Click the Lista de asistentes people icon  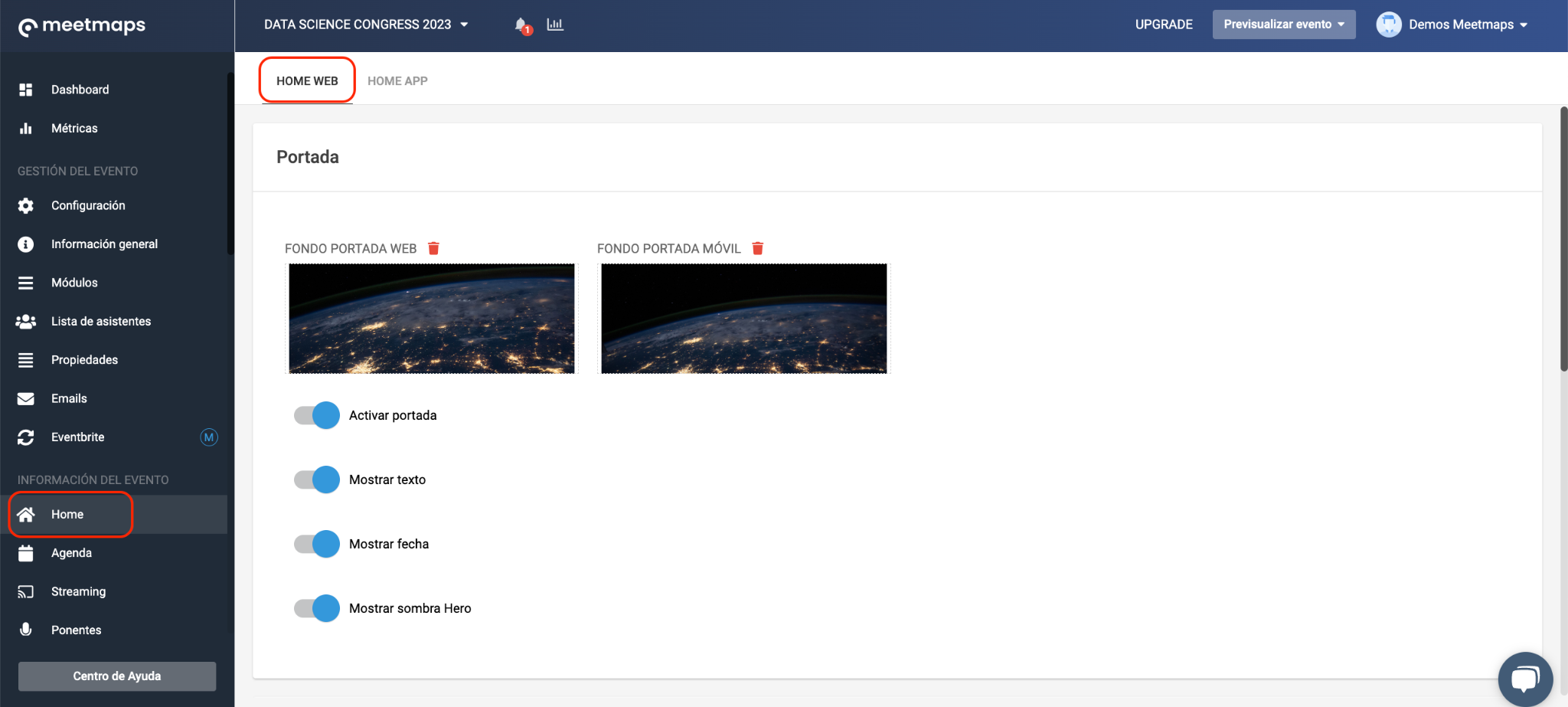pyautogui.click(x=26, y=321)
